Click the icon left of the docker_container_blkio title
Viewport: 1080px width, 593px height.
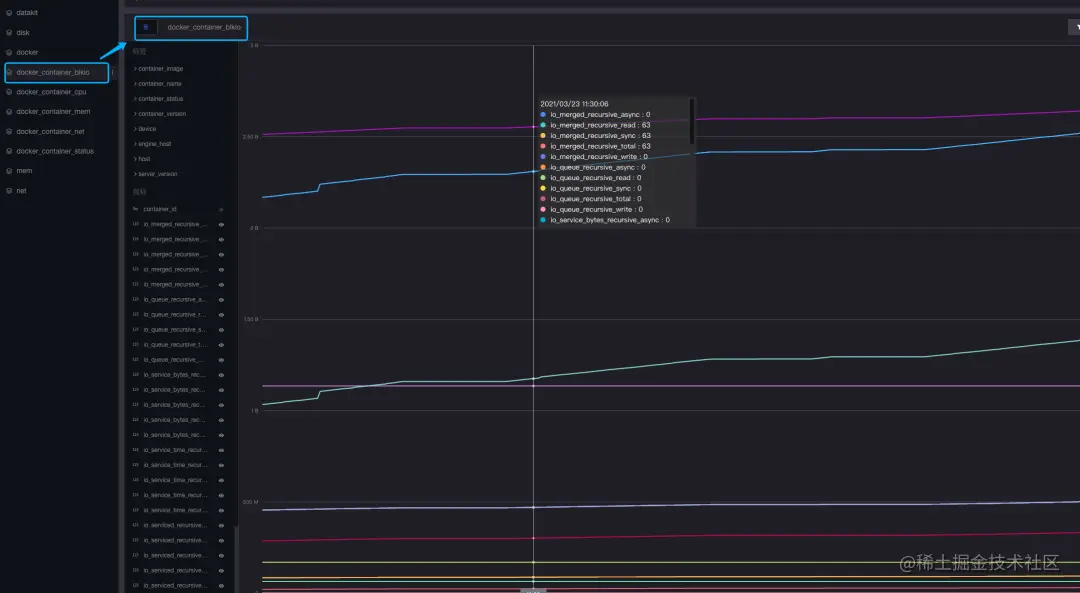coord(146,28)
